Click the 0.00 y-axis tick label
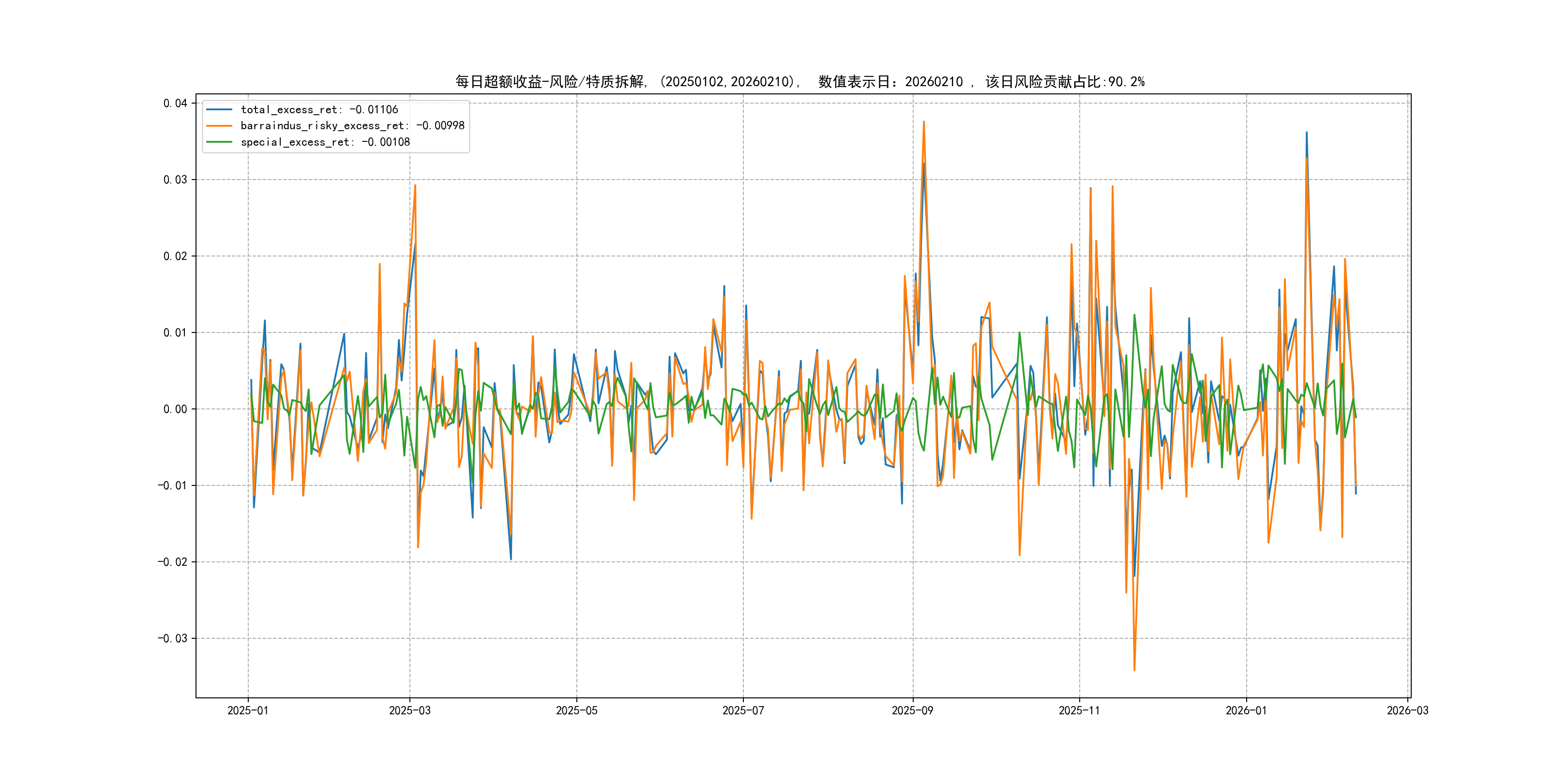The width and height of the screenshot is (1568, 784). [175, 409]
